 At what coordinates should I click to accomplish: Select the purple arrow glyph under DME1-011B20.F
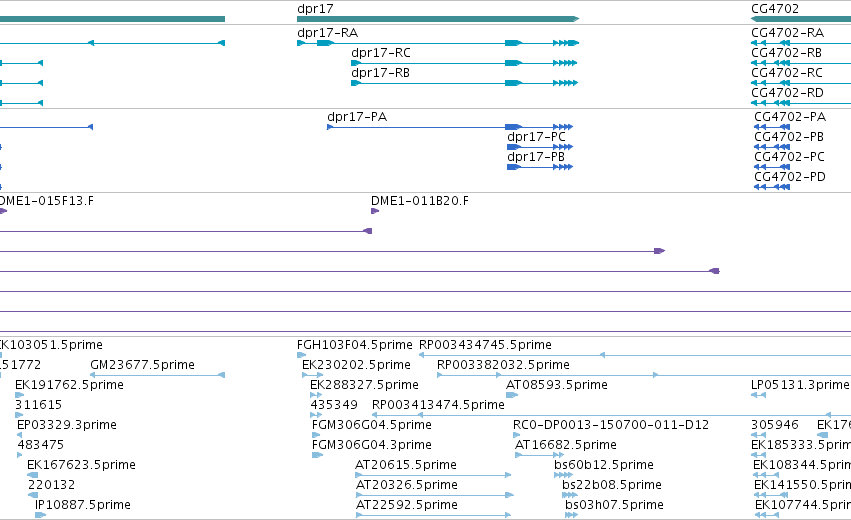[x=375, y=211]
